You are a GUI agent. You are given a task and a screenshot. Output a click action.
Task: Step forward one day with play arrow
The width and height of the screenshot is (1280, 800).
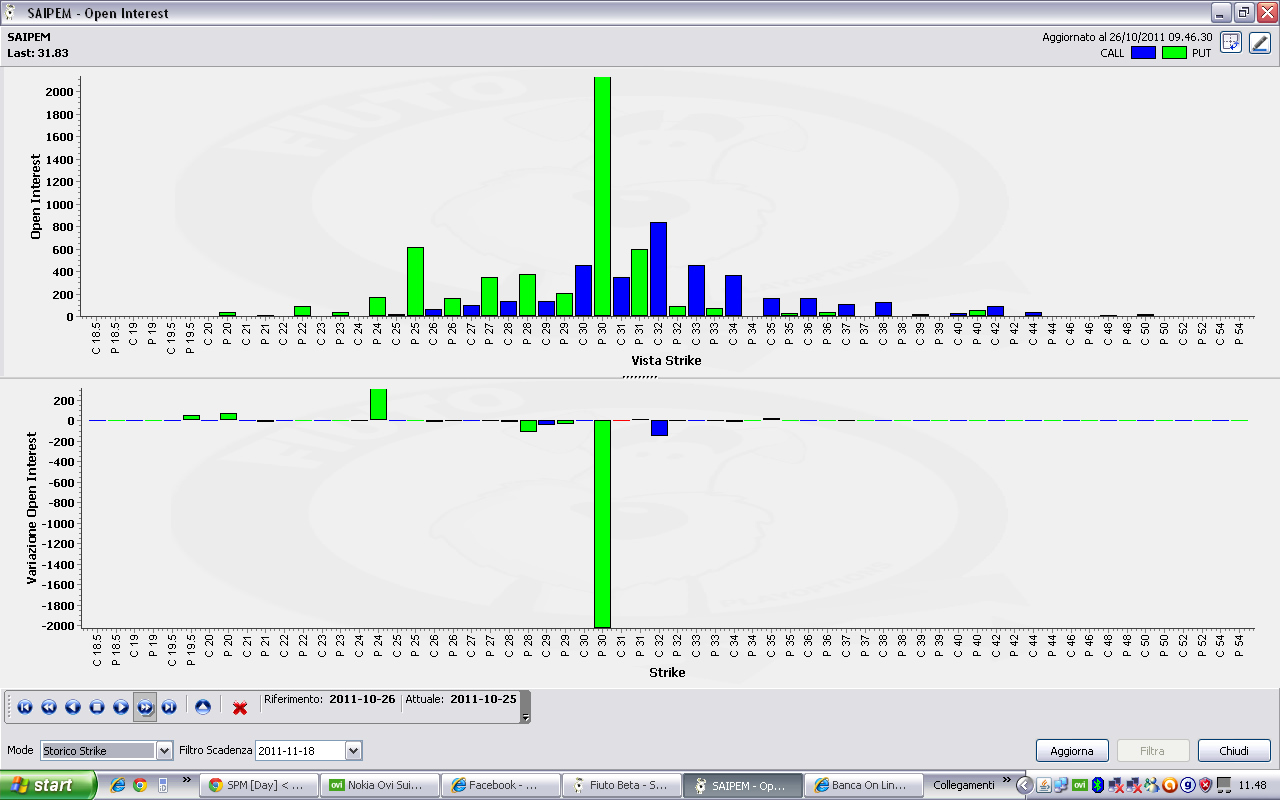(x=121, y=707)
